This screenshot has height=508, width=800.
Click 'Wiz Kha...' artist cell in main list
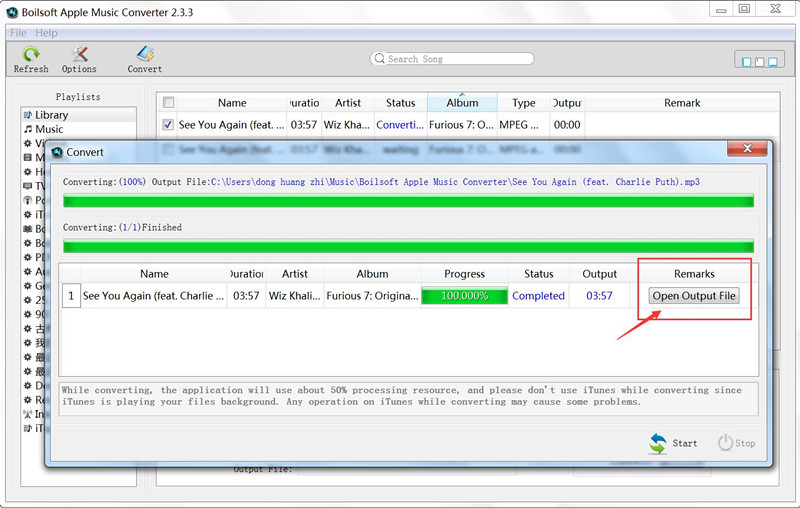[x=347, y=124]
